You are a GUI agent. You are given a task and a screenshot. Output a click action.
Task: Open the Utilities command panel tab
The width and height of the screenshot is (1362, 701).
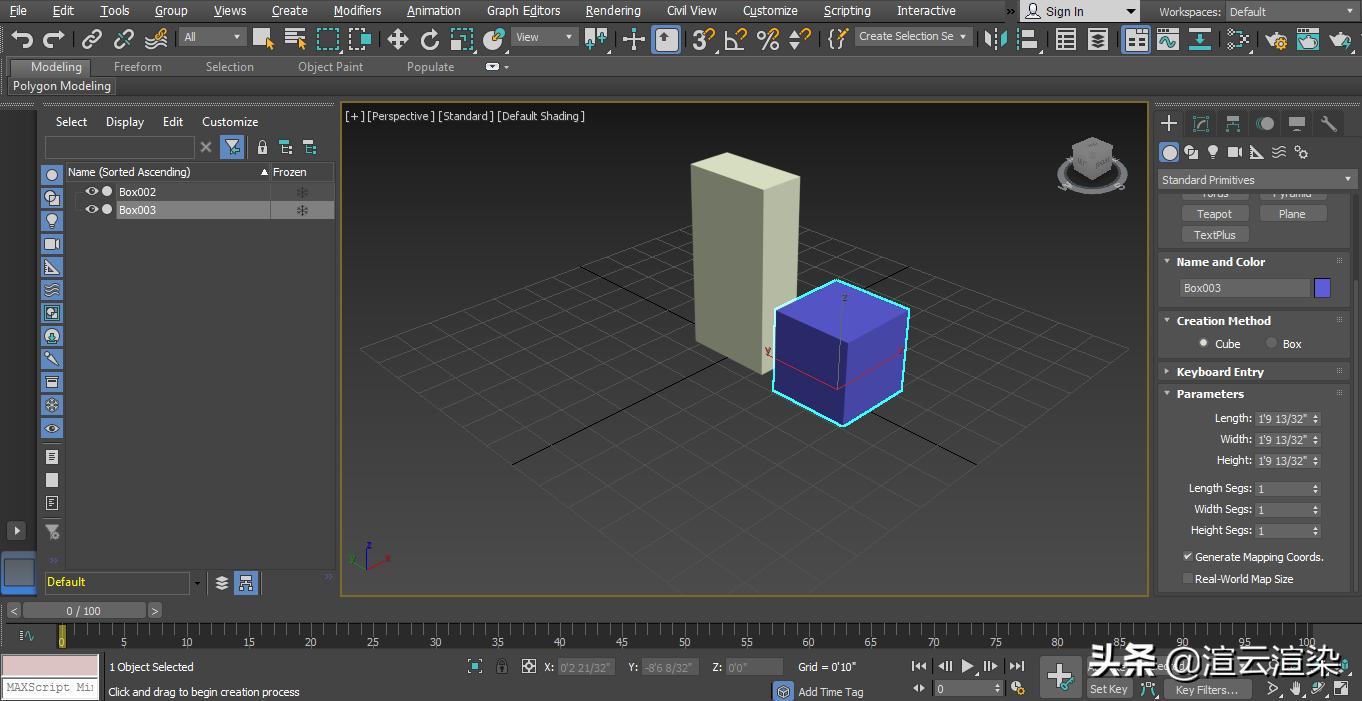(1327, 123)
